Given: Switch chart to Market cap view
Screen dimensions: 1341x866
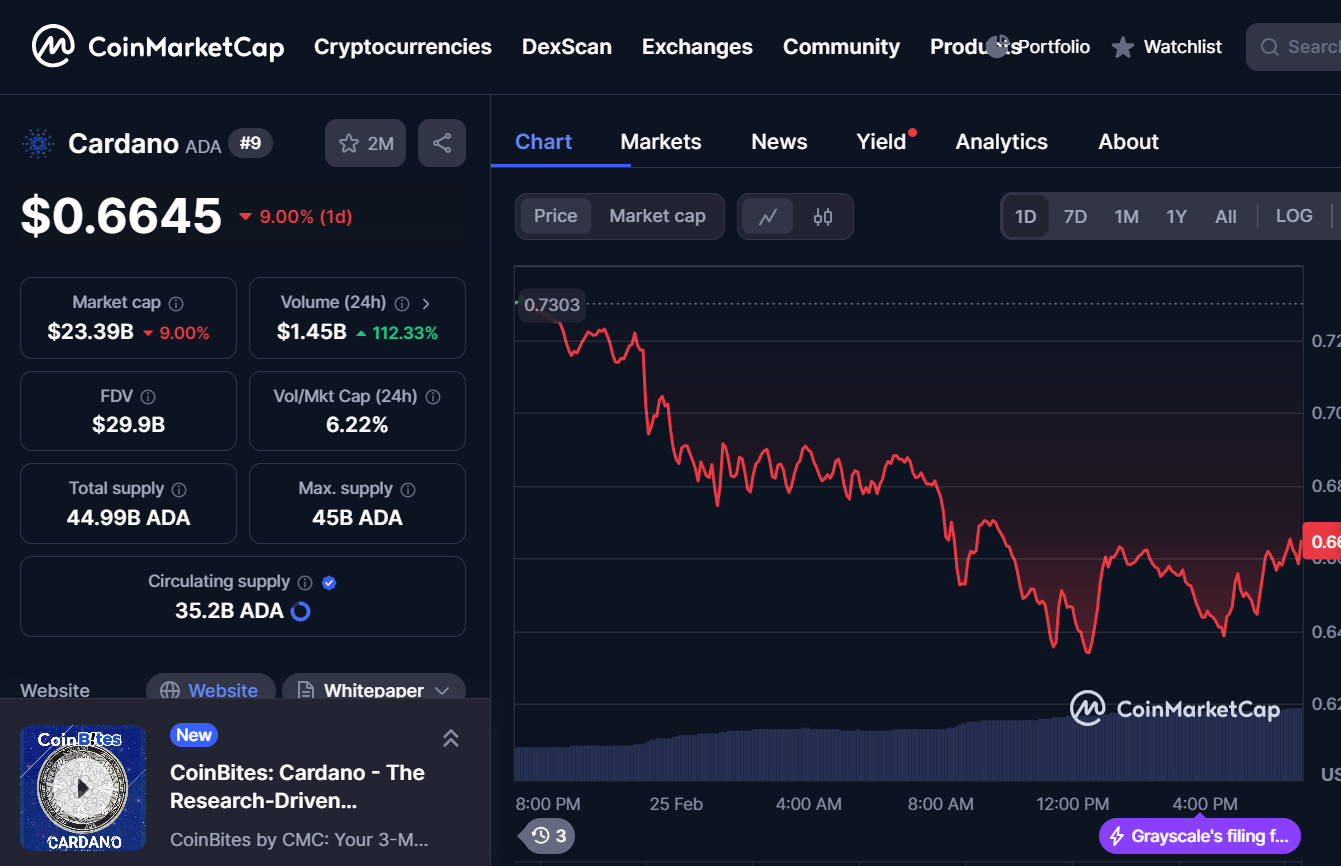Looking at the screenshot, I should coord(657,216).
